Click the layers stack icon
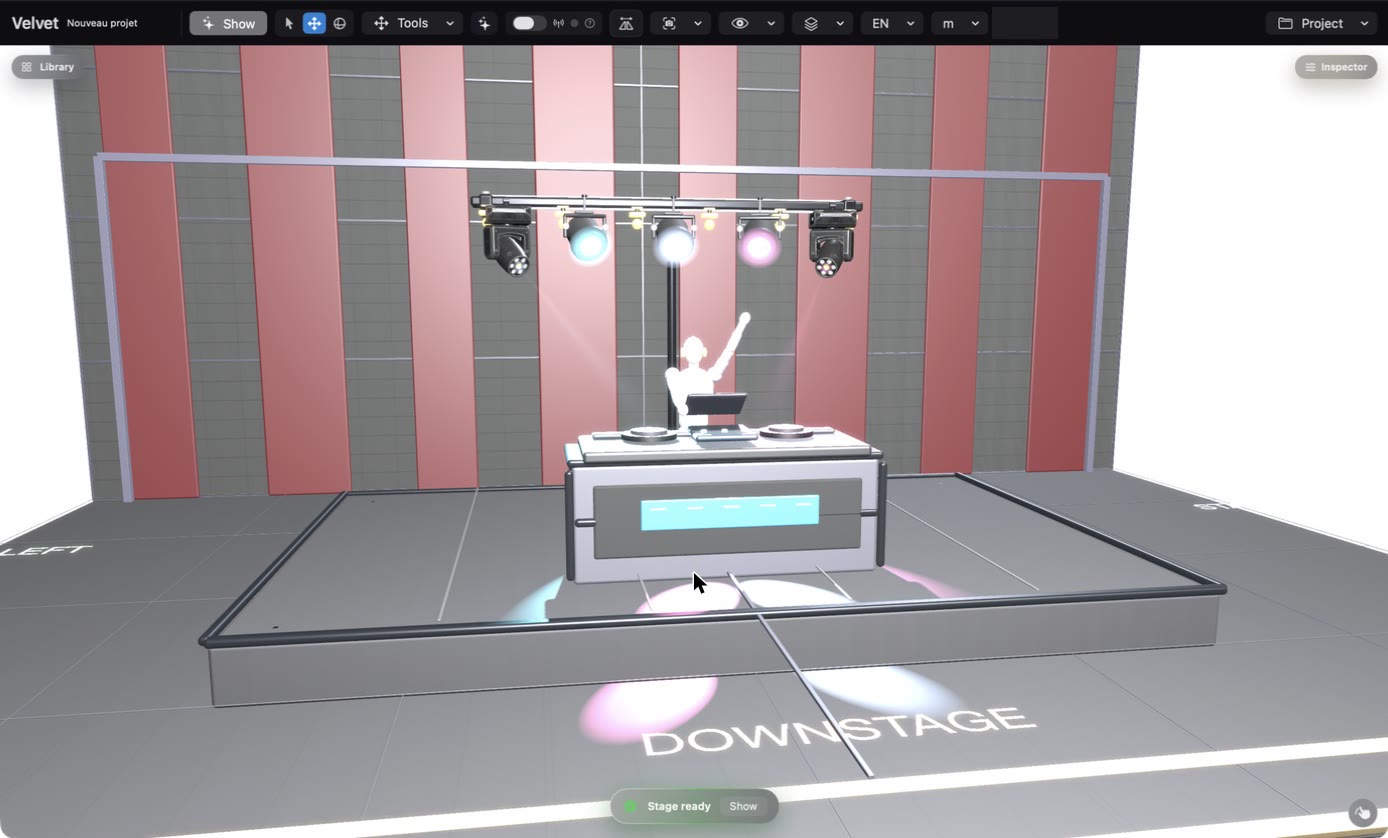 pyautogui.click(x=811, y=23)
